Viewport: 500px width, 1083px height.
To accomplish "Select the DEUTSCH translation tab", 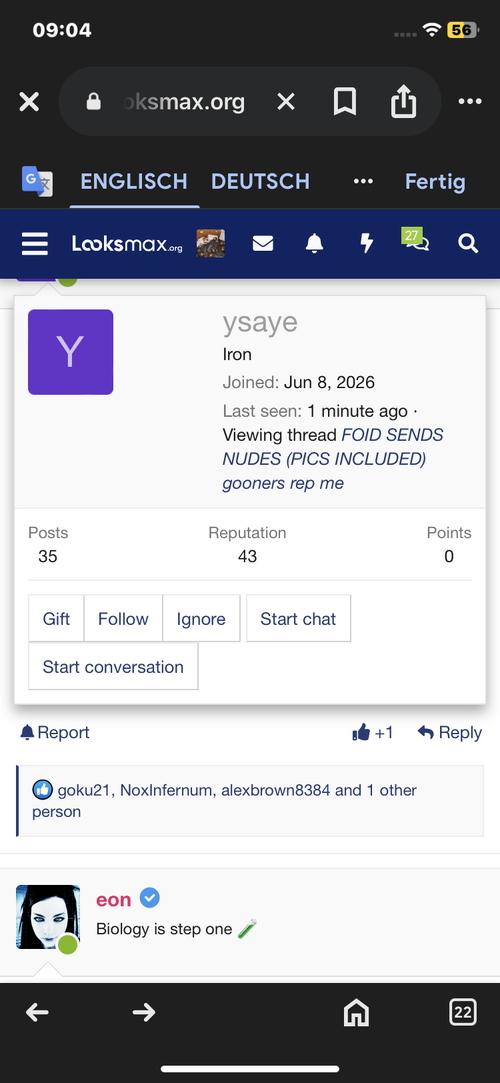I will coord(260,182).
